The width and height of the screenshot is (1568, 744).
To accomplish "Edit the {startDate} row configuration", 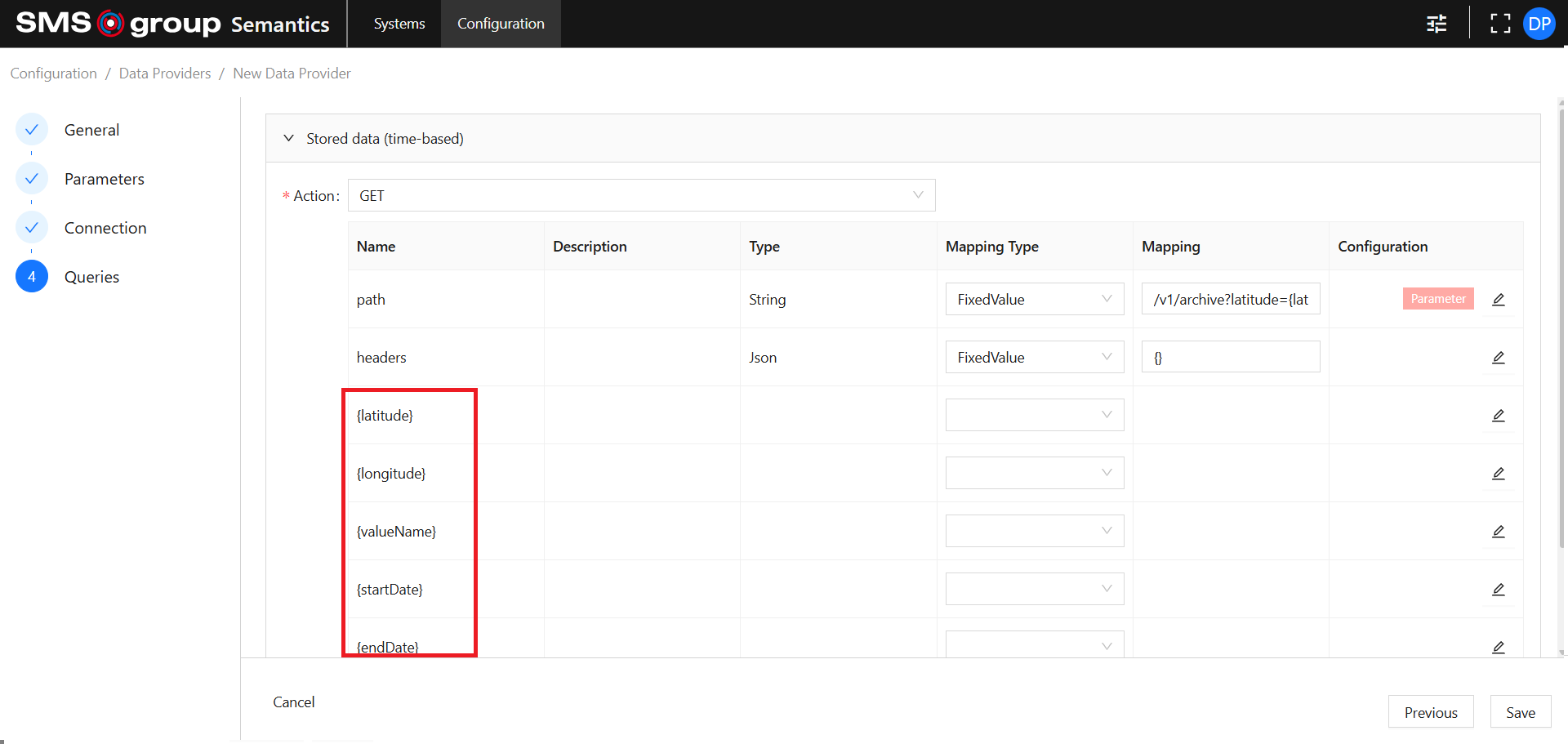I will (1499, 590).
